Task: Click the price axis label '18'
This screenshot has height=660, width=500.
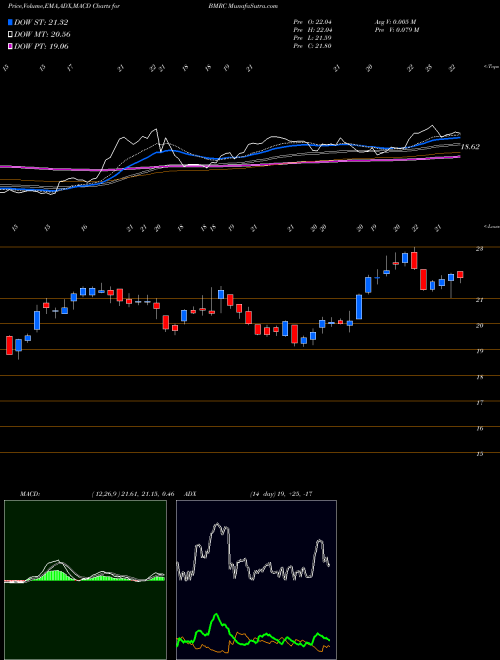Action: [479, 377]
